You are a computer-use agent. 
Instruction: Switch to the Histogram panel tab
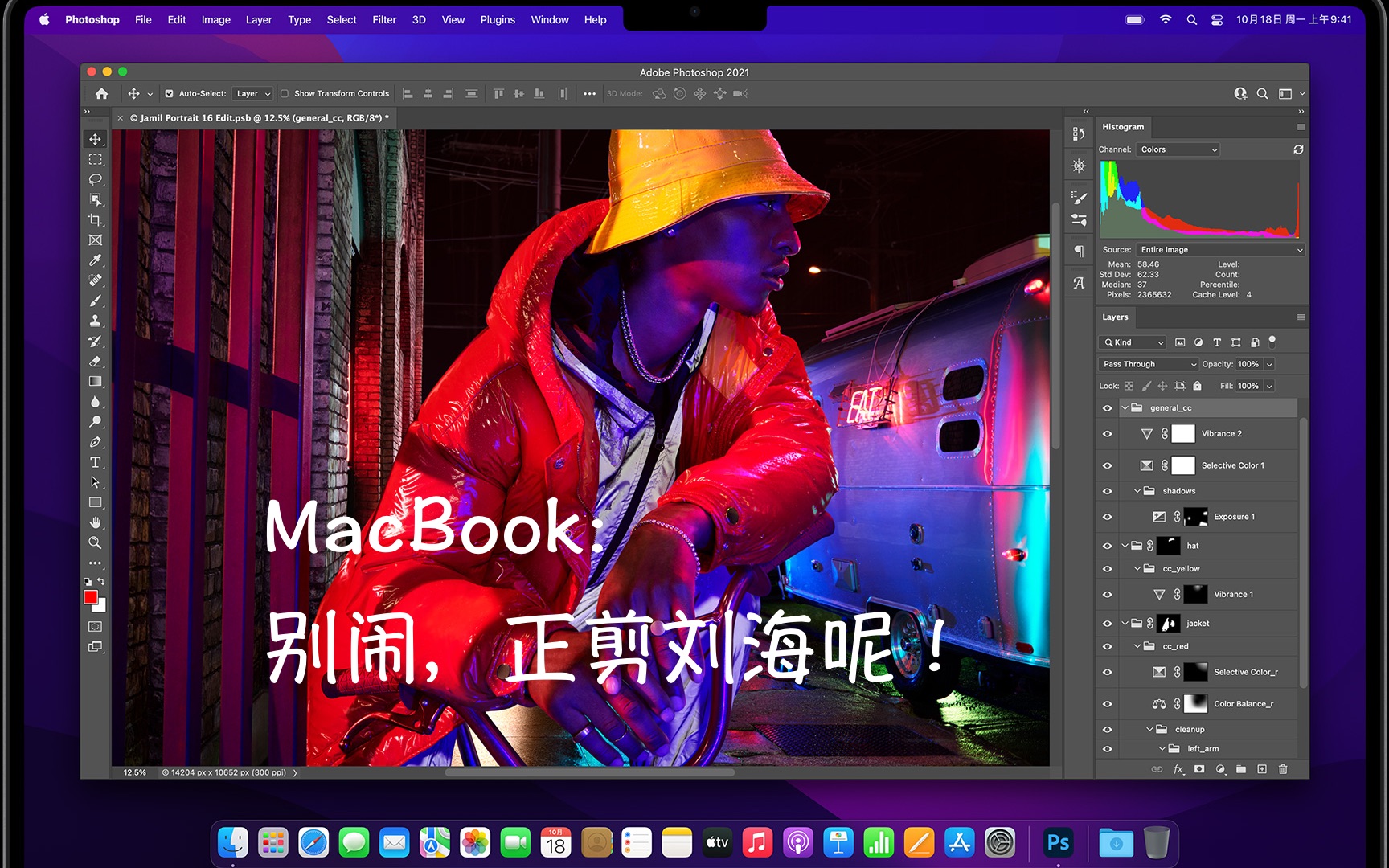(x=1123, y=127)
